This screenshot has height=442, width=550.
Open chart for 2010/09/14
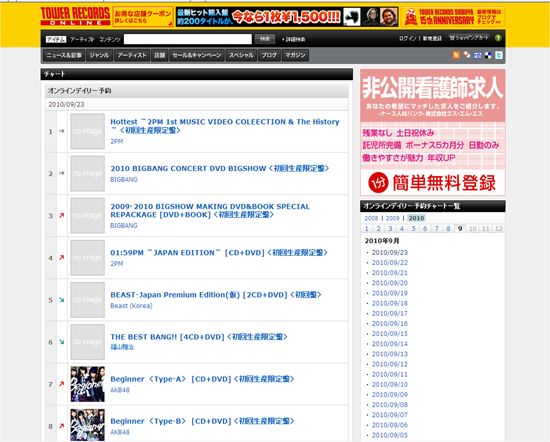pyautogui.click(x=390, y=344)
